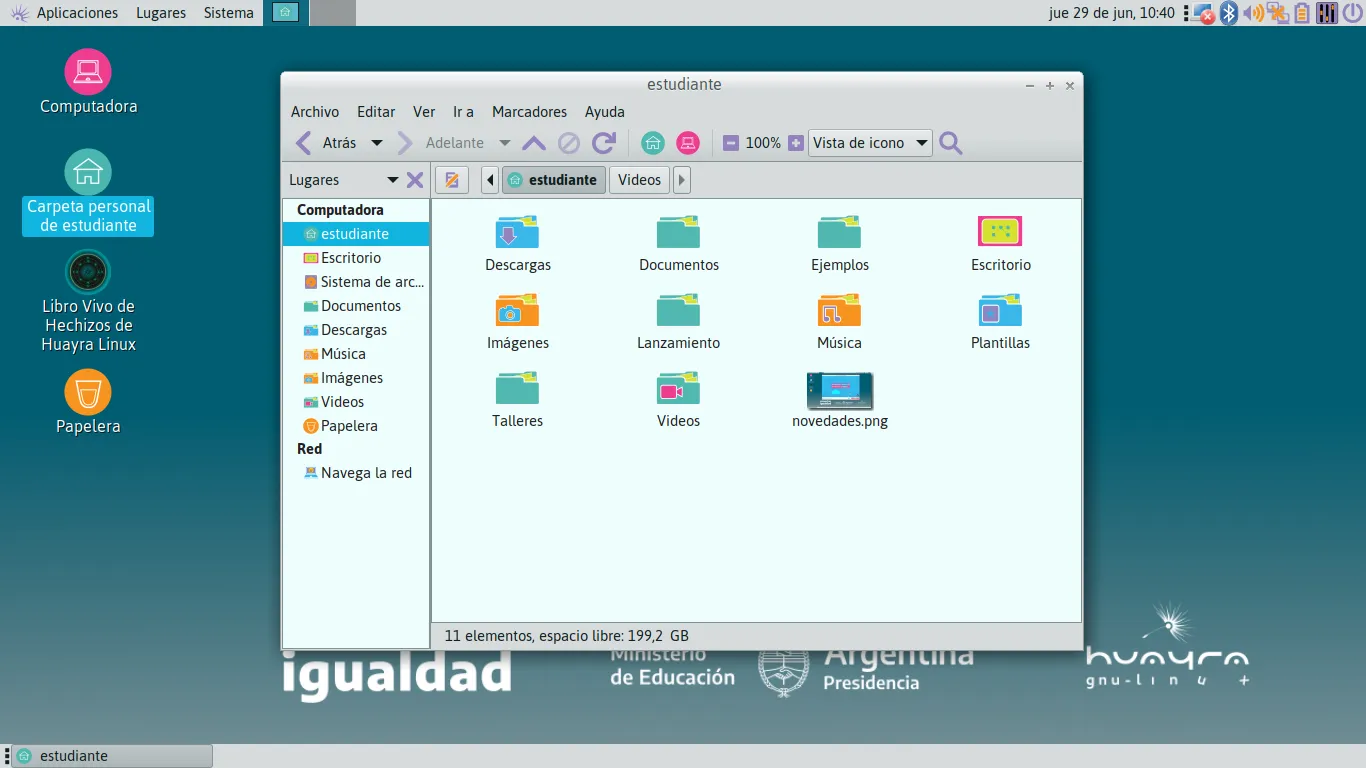This screenshot has height=768, width=1366.
Task: Open the Vista de icono view selector
Action: 868,142
